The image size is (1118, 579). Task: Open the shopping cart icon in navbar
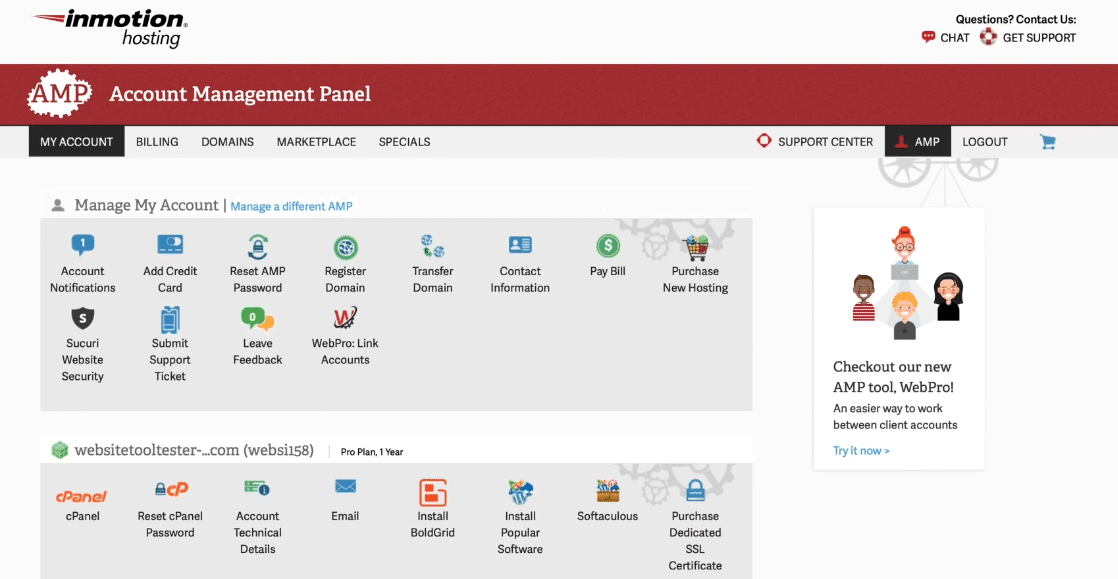1047,142
